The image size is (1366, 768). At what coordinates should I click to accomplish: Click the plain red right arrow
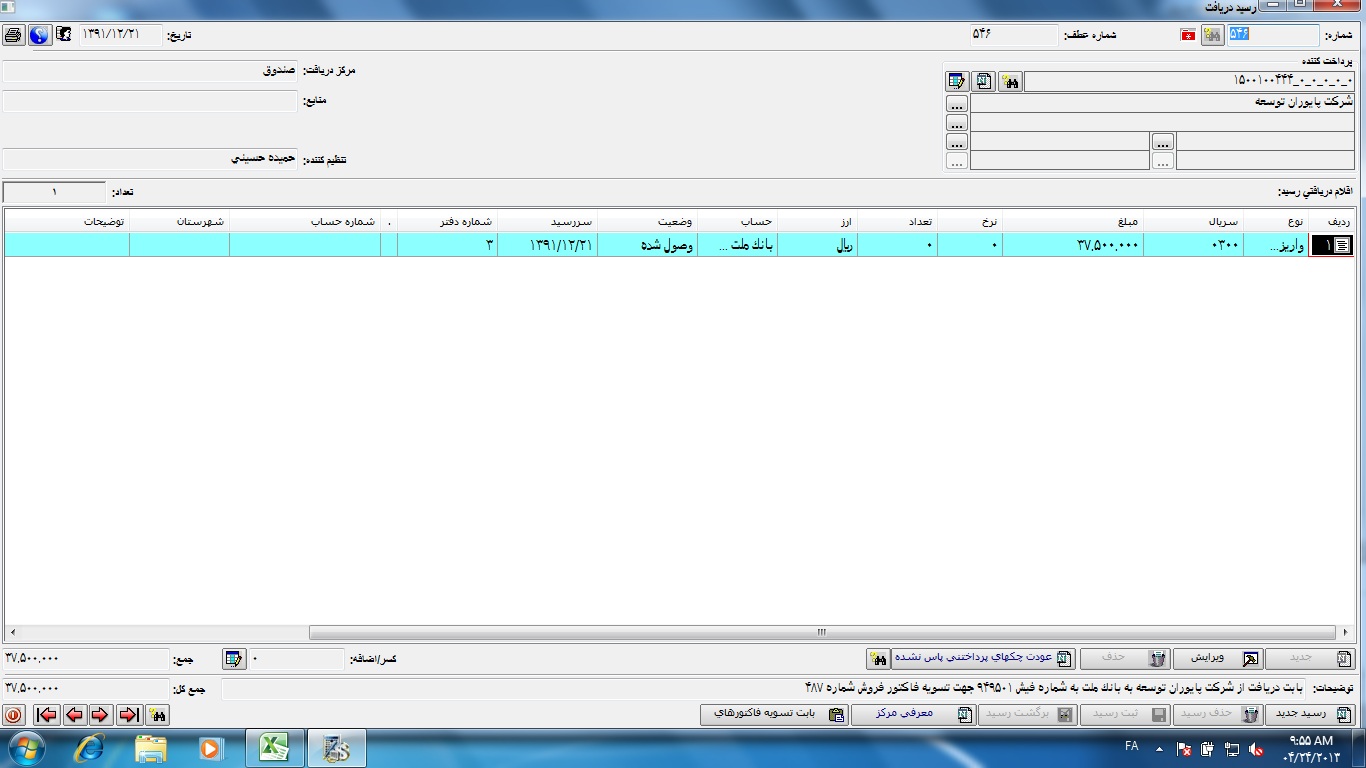tap(101, 715)
